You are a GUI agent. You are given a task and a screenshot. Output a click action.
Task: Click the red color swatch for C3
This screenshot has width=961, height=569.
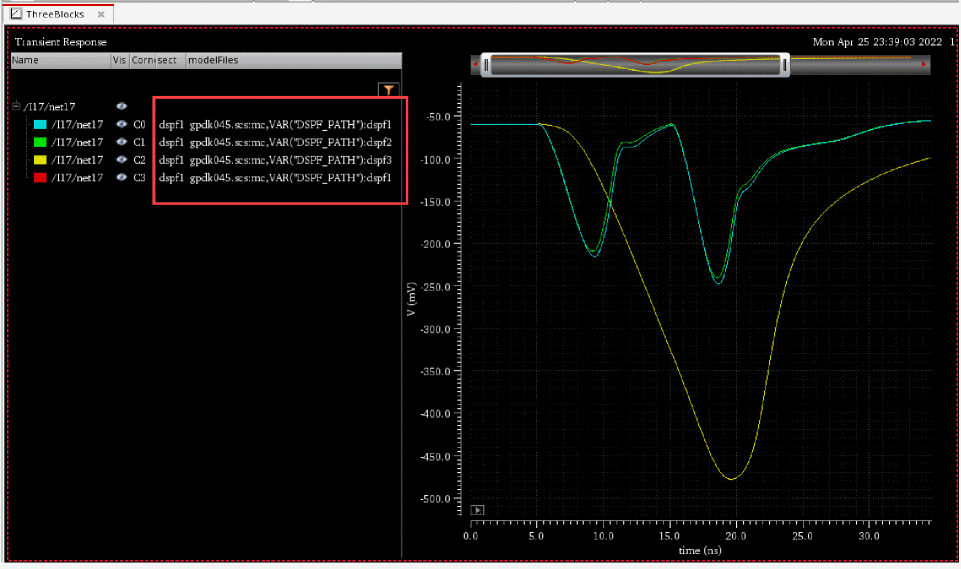pos(40,177)
